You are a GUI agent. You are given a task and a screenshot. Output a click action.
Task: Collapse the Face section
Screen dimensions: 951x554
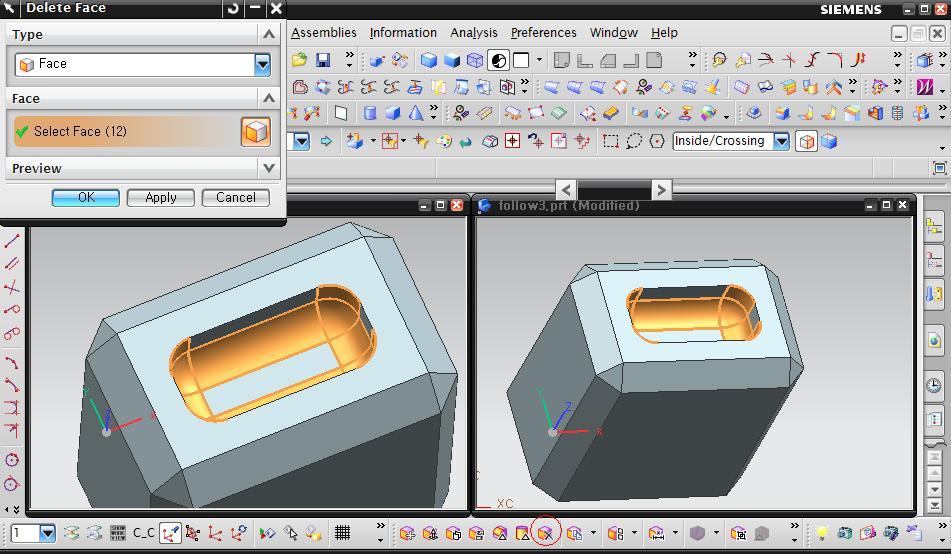coord(268,98)
